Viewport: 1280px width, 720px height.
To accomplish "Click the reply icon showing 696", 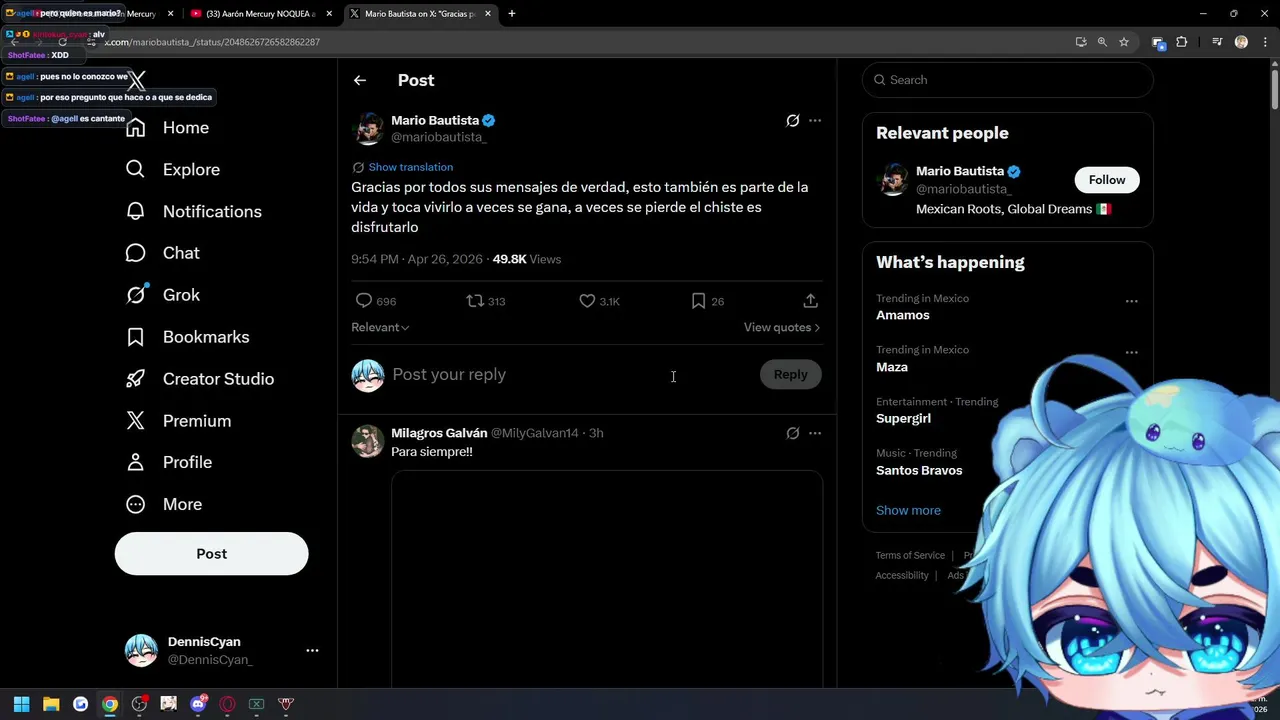I will coord(364,301).
